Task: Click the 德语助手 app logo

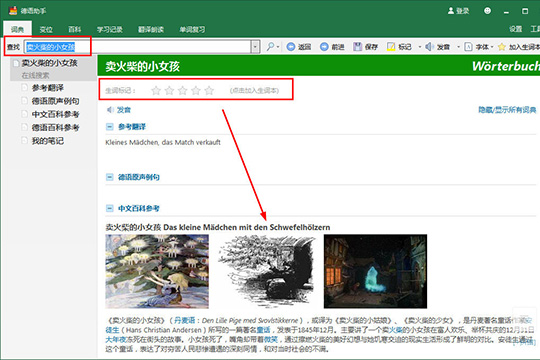Action: coord(13,10)
